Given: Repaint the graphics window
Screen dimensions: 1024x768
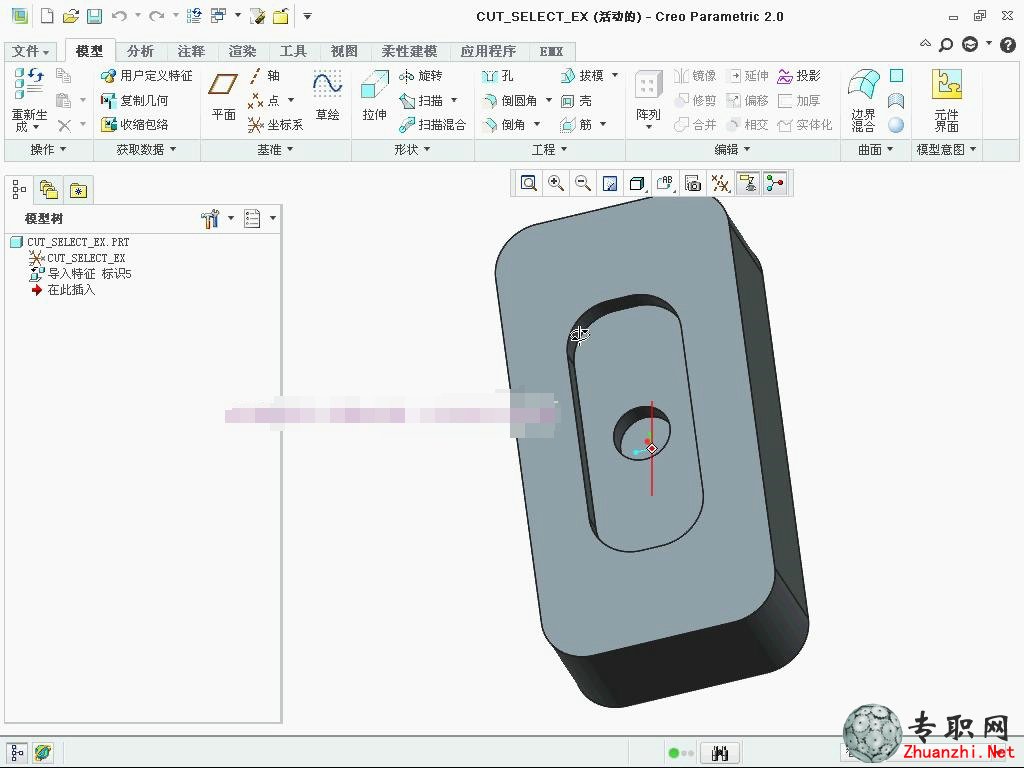Looking at the screenshot, I should (x=610, y=184).
